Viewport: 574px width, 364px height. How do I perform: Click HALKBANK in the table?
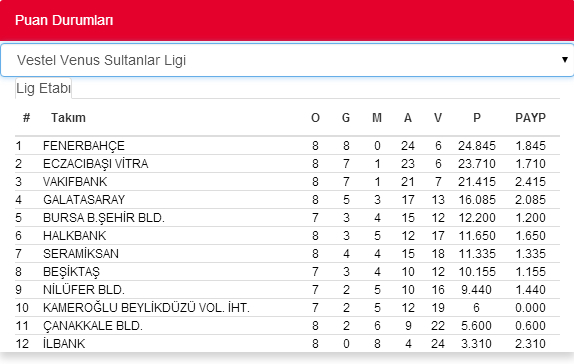tap(75, 235)
